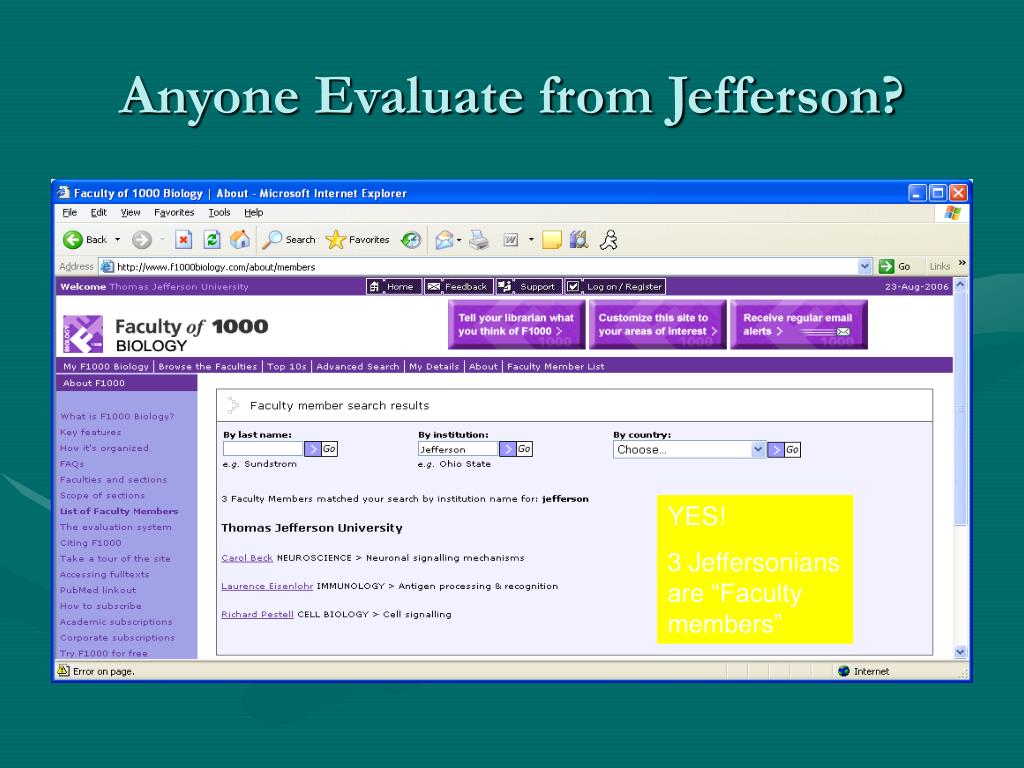
Task: Open dropdown arrow next to Word edit icon
Action: [531, 240]
